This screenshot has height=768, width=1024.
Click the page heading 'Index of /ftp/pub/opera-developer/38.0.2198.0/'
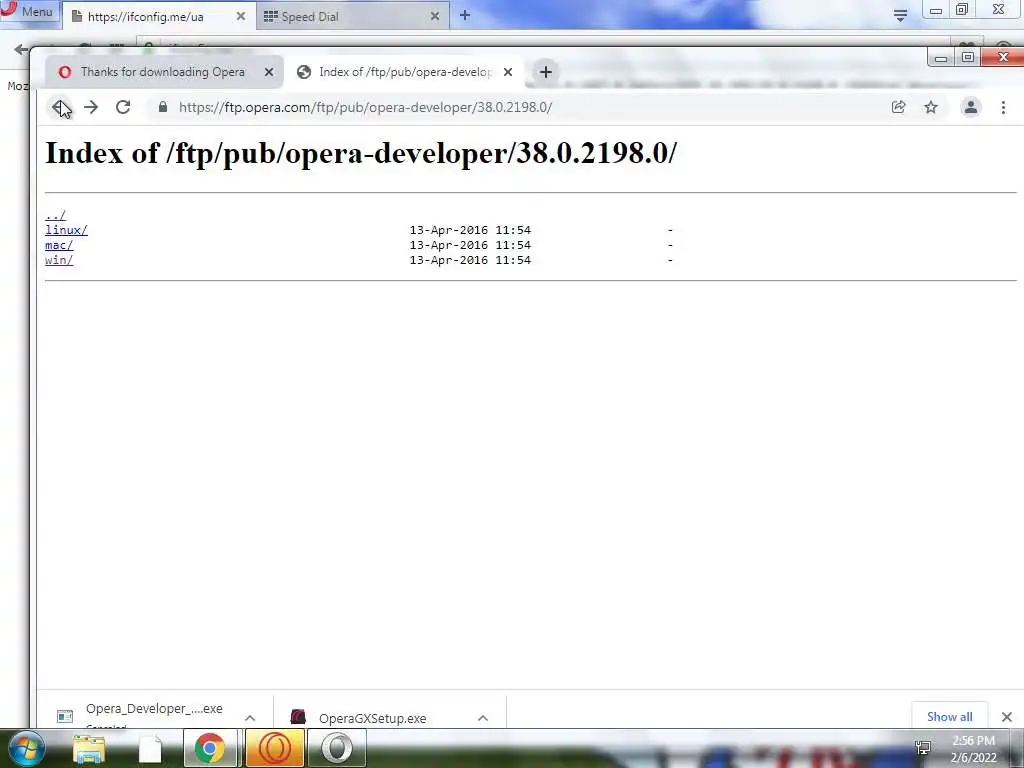[x=361, y=153]
